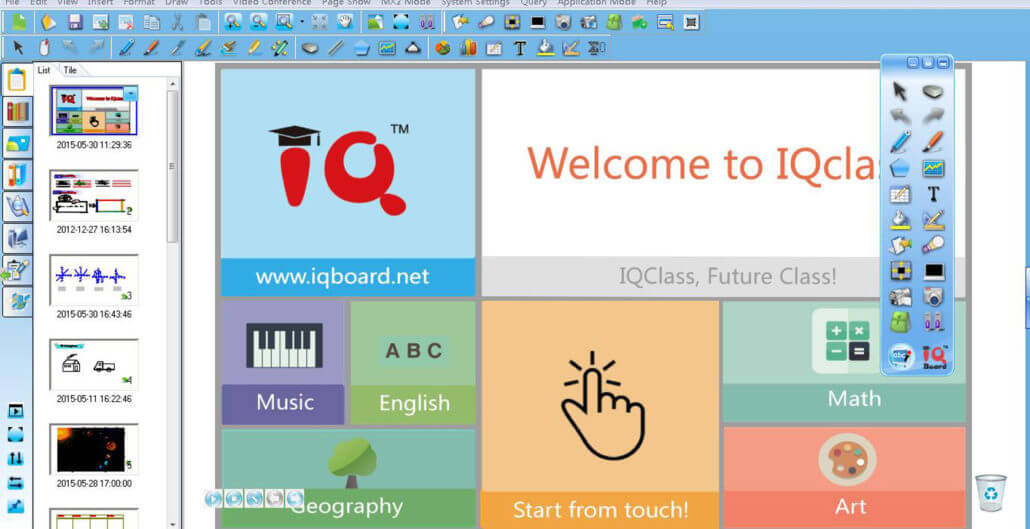Select the hand pan tool in toolbar

point(345,22)
